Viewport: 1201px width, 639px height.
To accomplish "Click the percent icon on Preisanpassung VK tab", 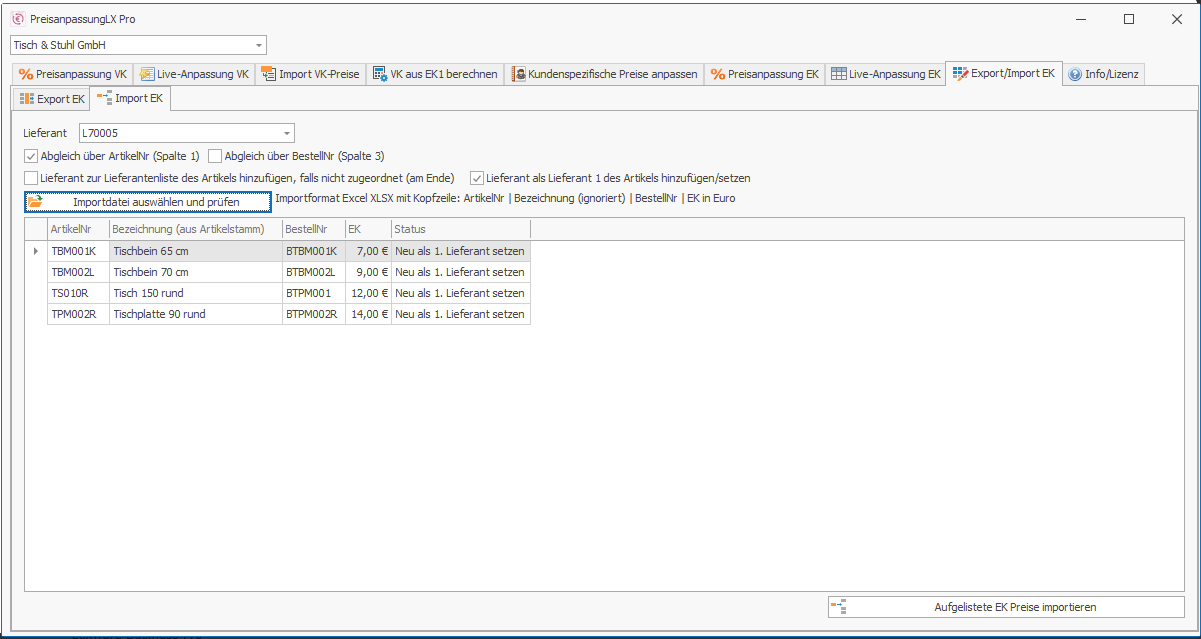I will pyautogui.click(x=26, y=74).
